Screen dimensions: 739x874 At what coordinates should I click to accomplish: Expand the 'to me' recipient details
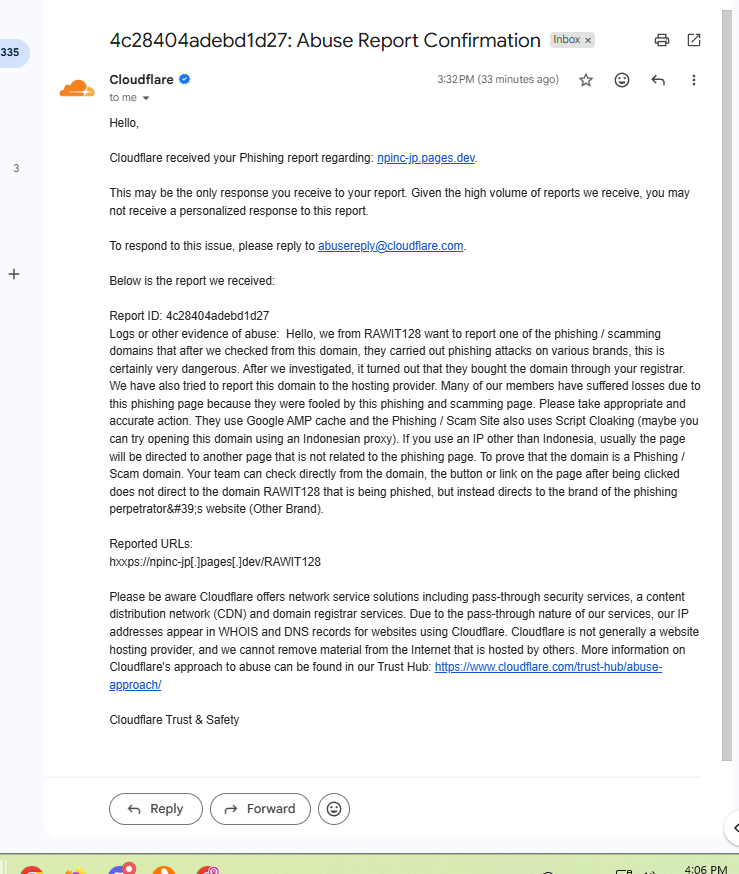(146, 98)
